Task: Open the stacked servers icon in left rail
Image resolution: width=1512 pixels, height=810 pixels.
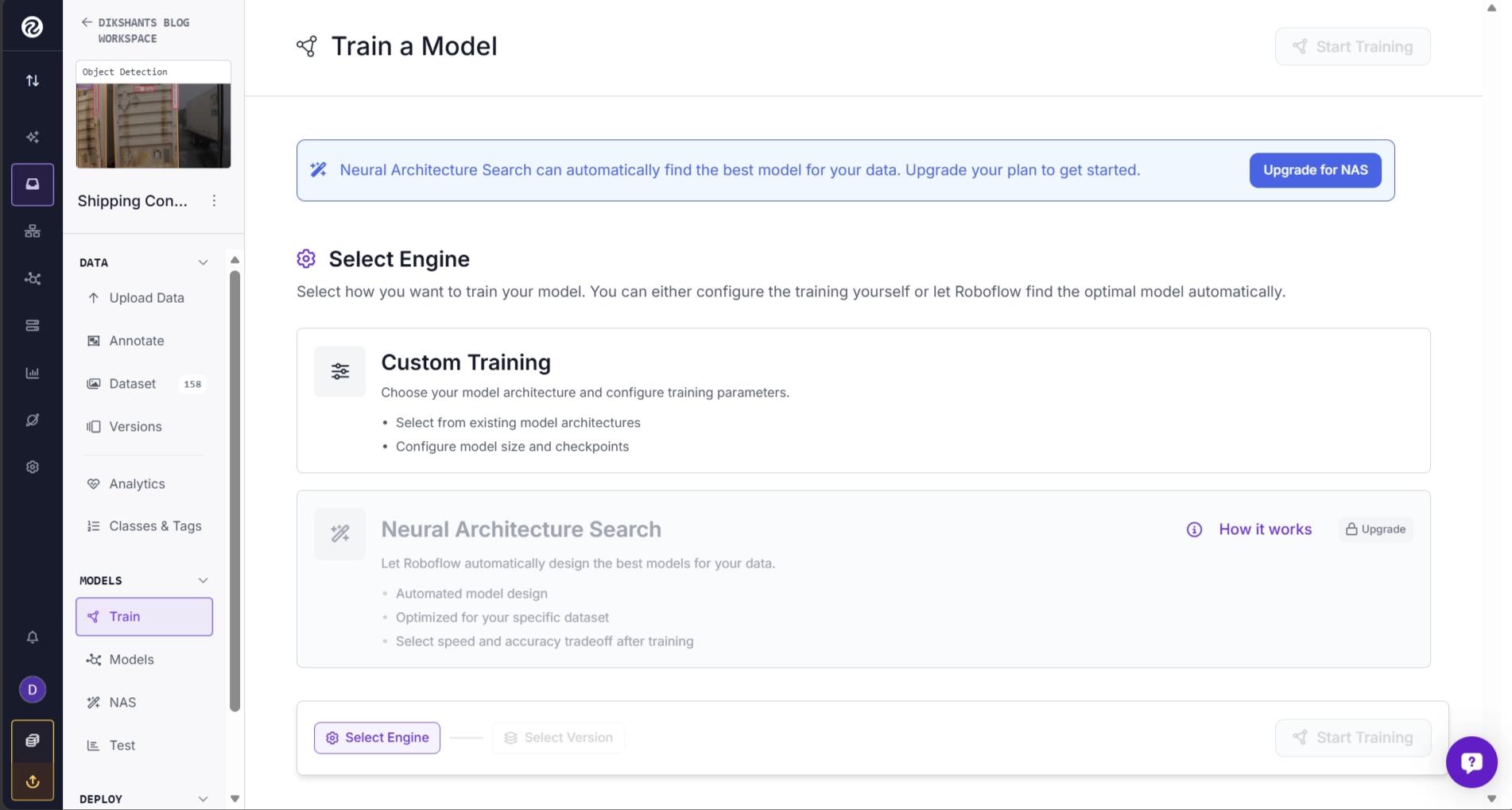Action: 33,325
